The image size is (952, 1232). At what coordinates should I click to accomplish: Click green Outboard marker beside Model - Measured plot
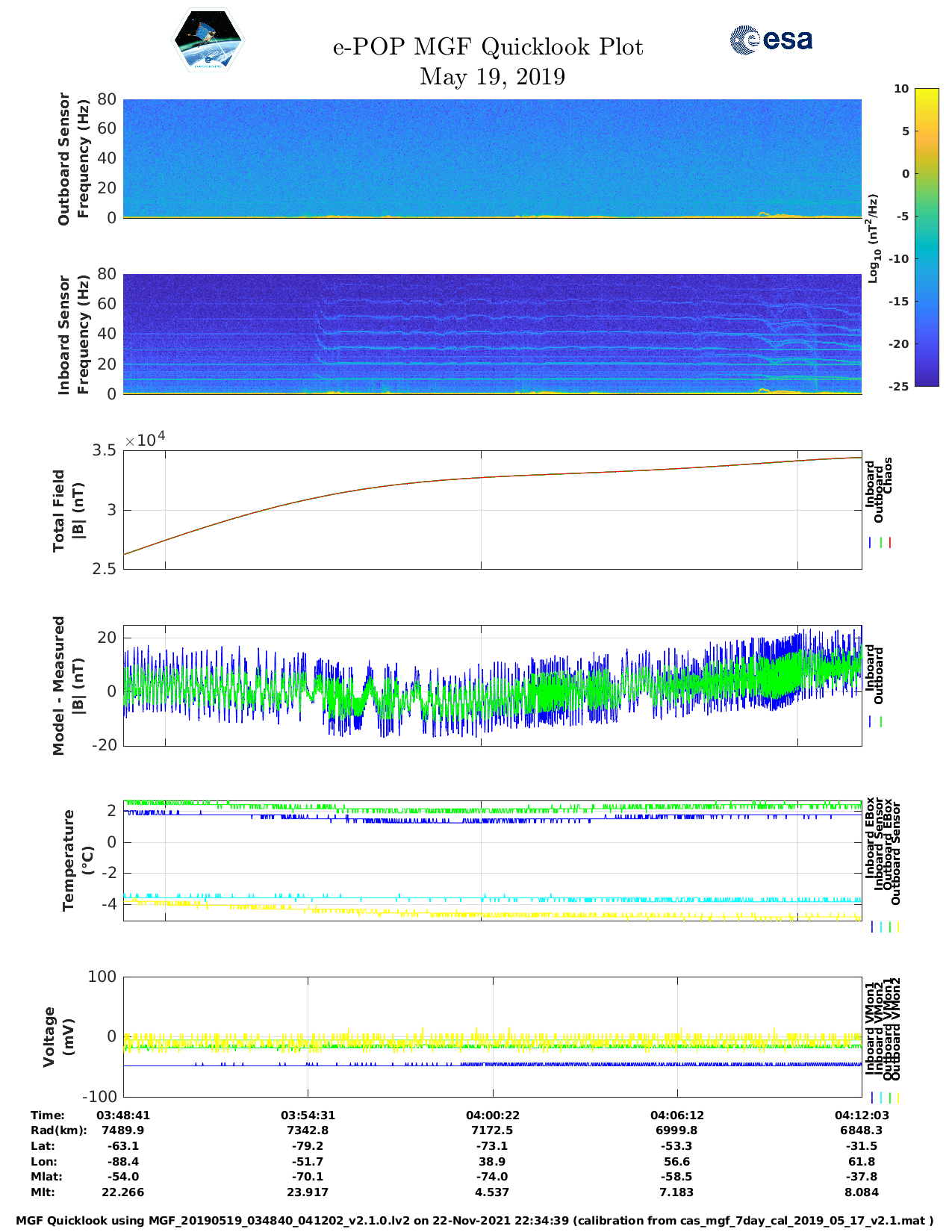tap(881, 722)
